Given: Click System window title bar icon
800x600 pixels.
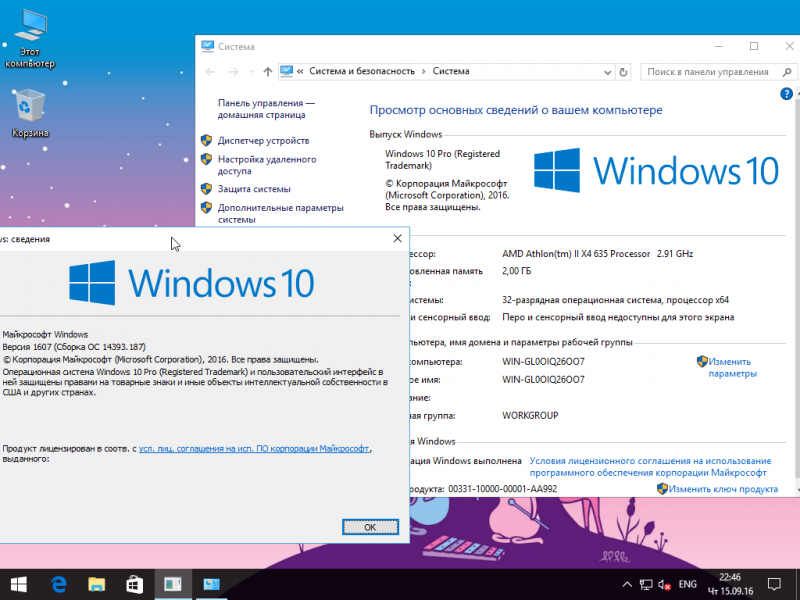Looking at the screenshot, I should pos(207,46).
